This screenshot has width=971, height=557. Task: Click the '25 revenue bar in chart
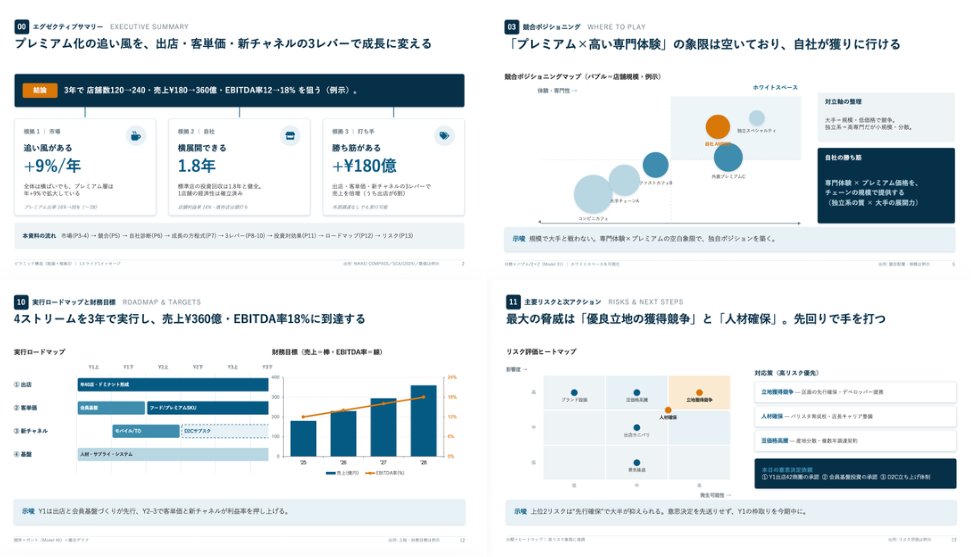tap(303, 439)
